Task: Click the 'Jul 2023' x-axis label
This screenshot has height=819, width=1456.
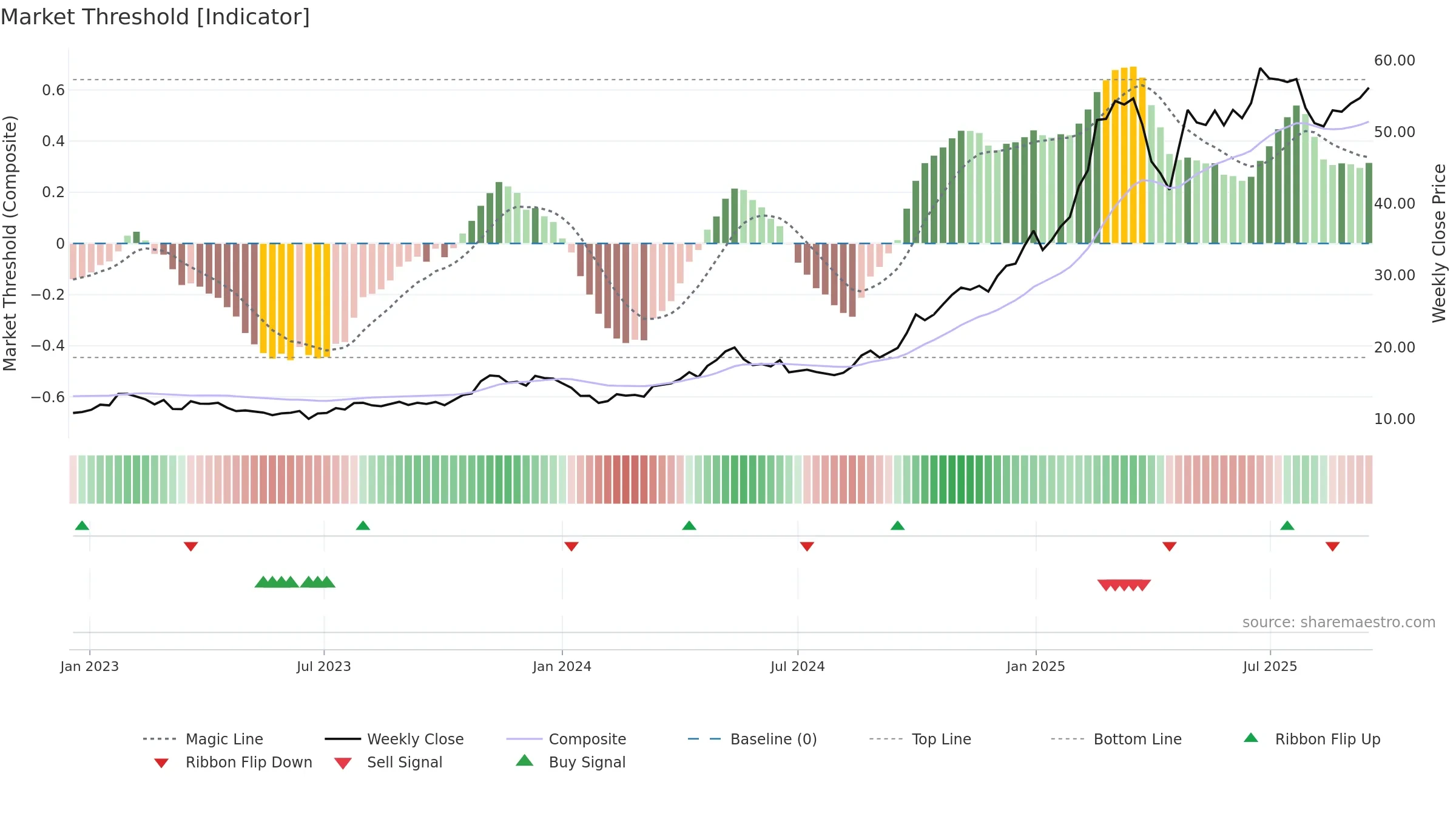Action: pos(324,666)
